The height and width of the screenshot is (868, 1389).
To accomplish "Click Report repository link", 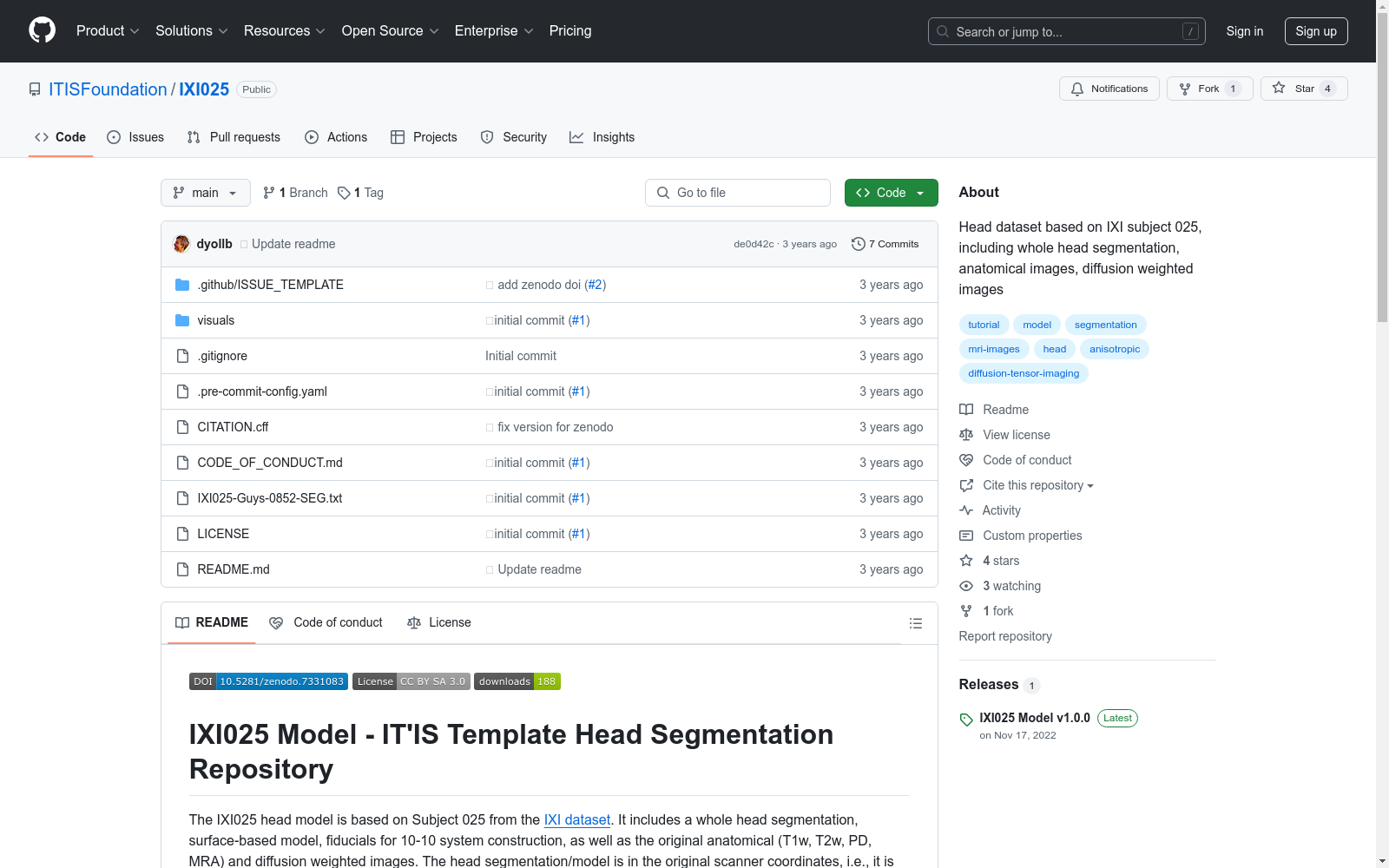I will click(1005, 636).
